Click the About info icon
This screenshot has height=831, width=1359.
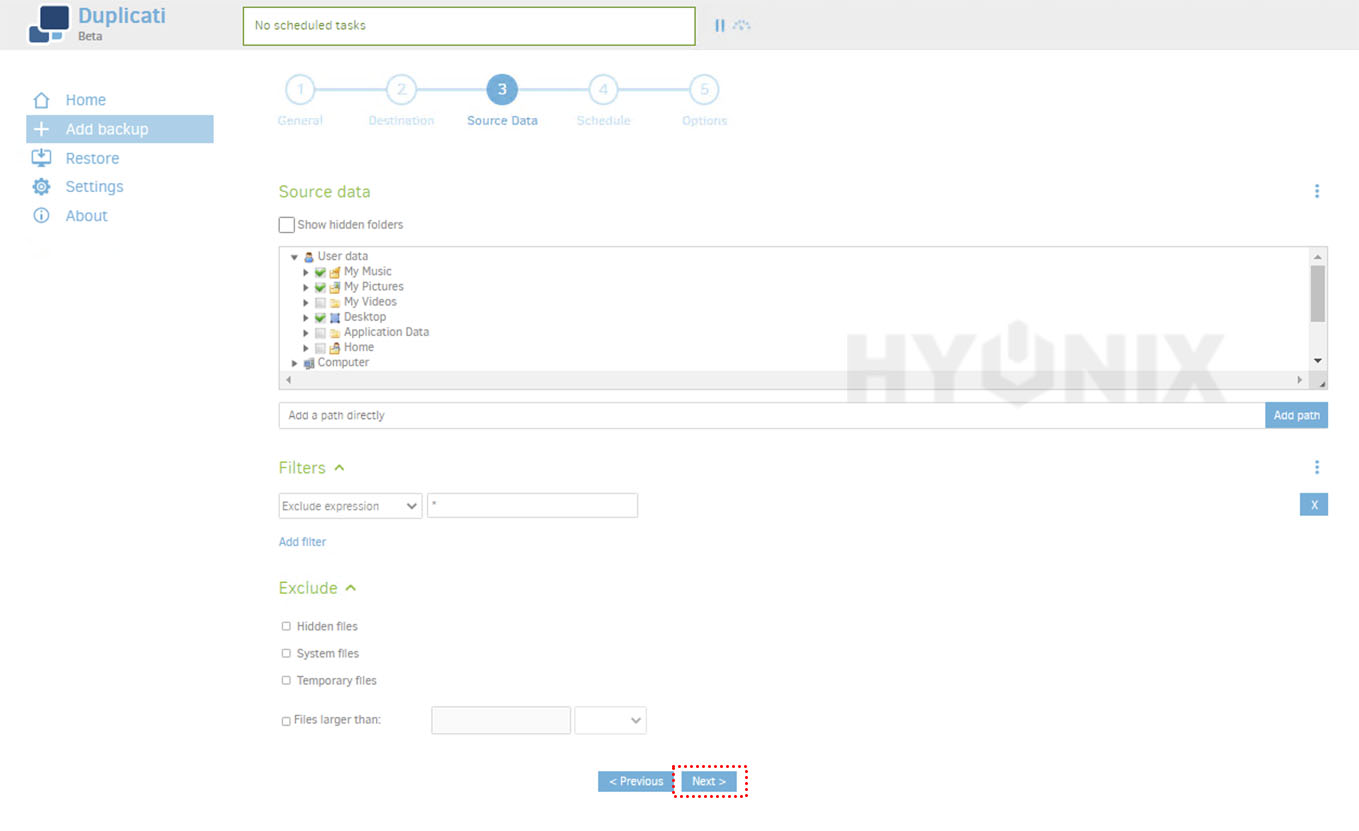click(41, 215)
